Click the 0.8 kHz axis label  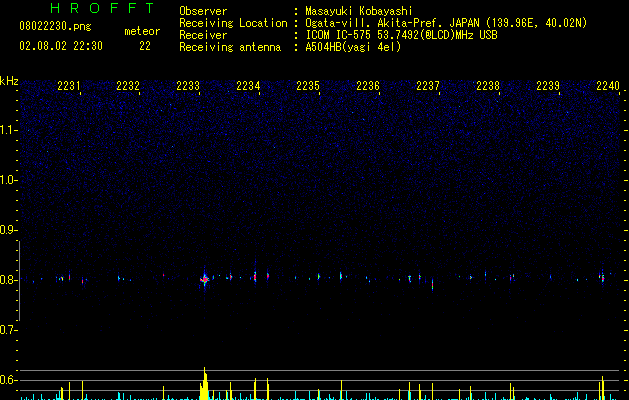pyautogui.click(x=8, y=280)
